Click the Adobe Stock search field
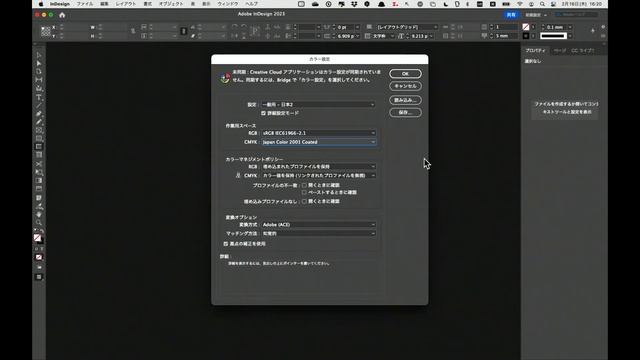The image size is (640, 360). pyautogui.click(x=577, y=15)
